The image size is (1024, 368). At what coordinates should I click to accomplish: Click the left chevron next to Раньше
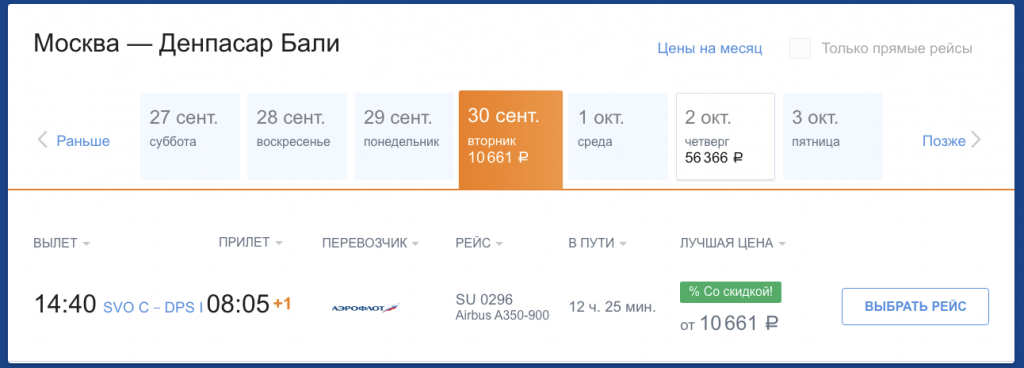(x=42, y=140)
